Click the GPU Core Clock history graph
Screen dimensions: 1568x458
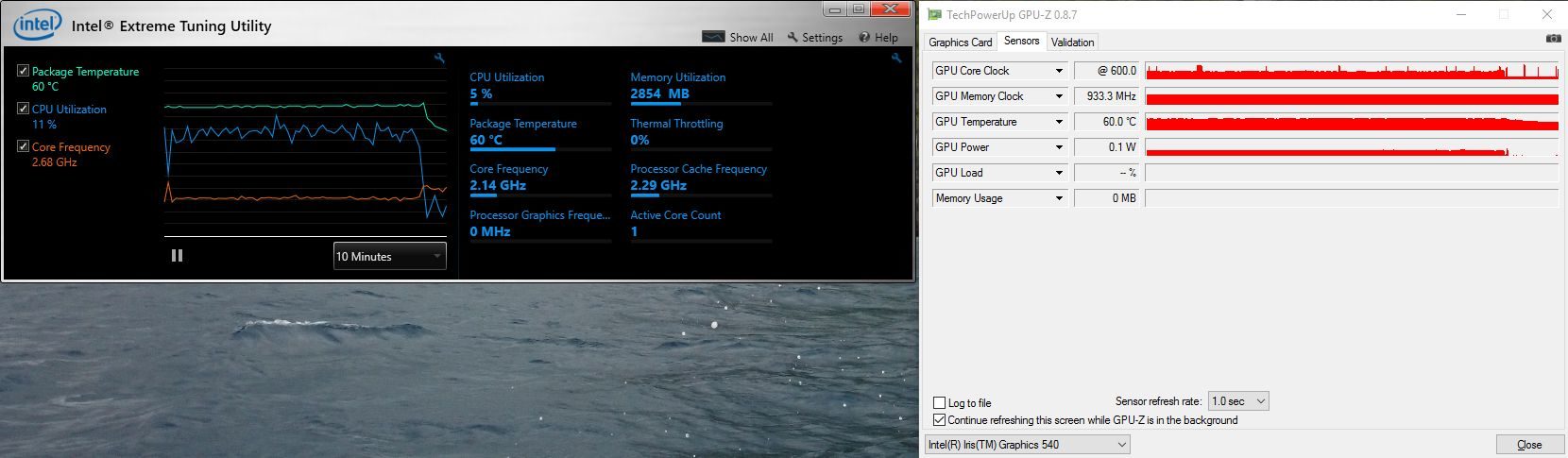[1352, 71]
